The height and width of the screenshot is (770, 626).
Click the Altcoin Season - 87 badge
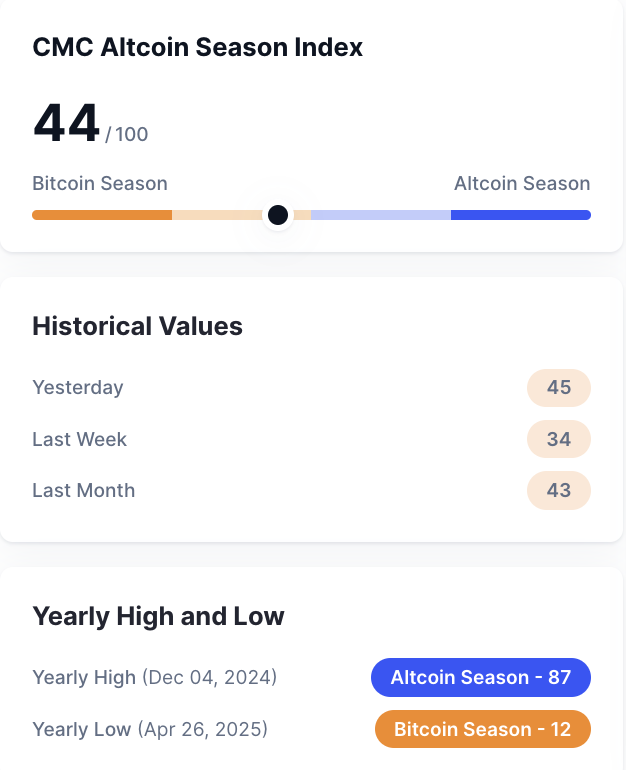pos(481,677)
